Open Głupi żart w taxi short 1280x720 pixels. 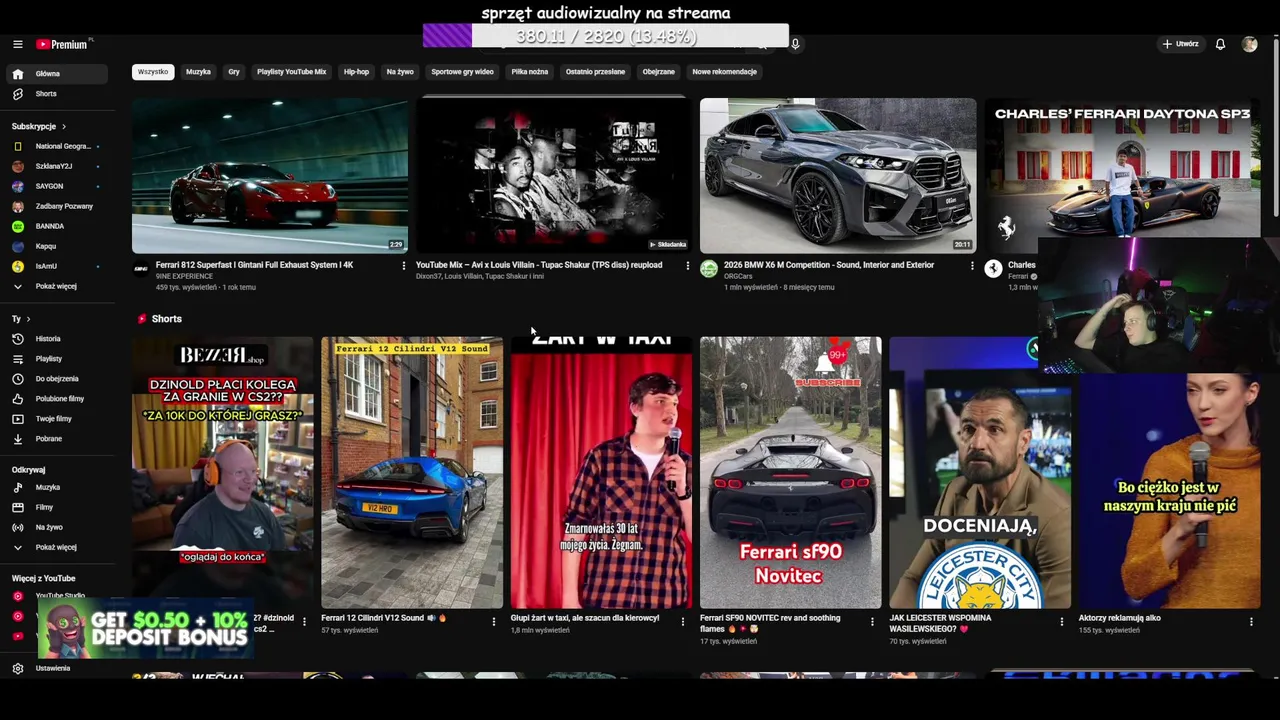601,472
